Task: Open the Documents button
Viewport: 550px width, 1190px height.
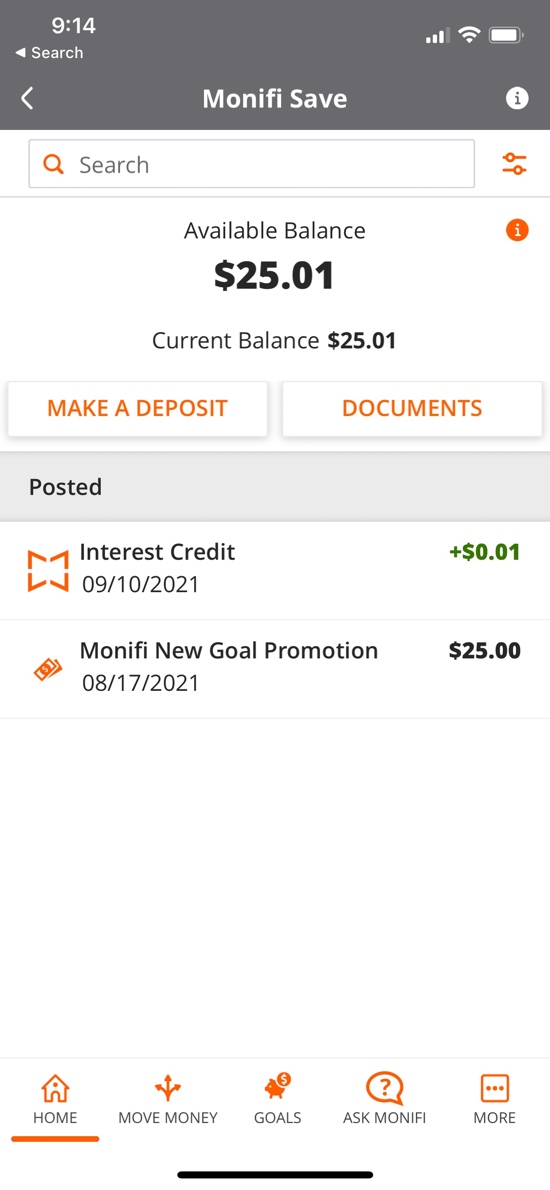Action: (x=412, y=408)
